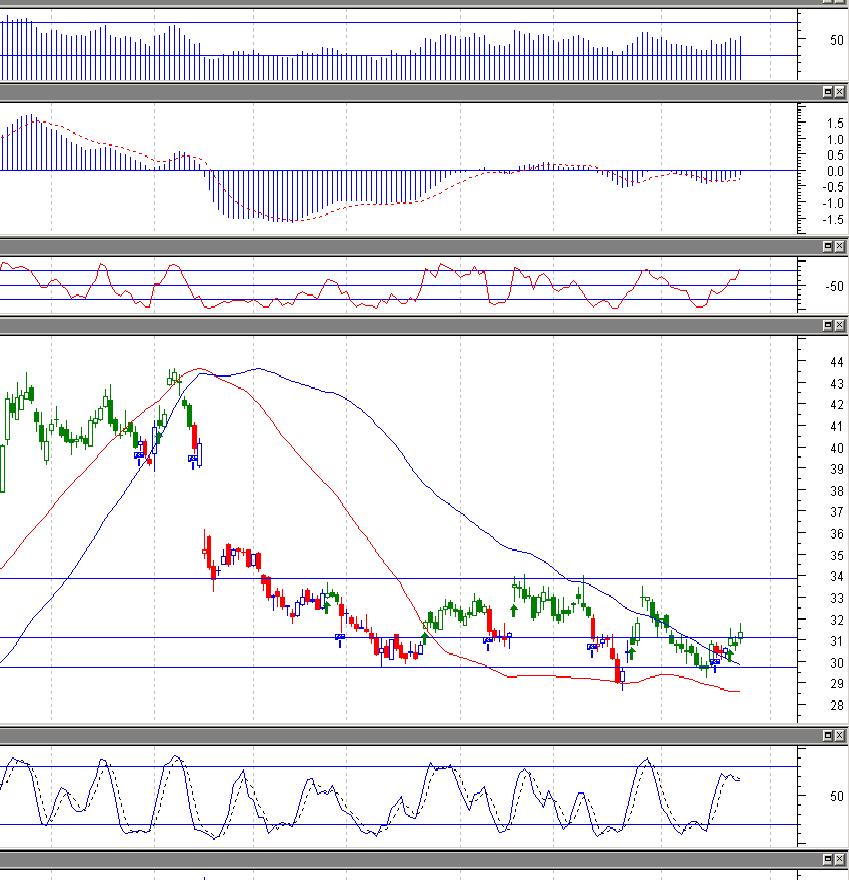The width and height of the screenshot is (849, 880).
Task: Click the 32 price axis label
Action: [x=837, y=620]
